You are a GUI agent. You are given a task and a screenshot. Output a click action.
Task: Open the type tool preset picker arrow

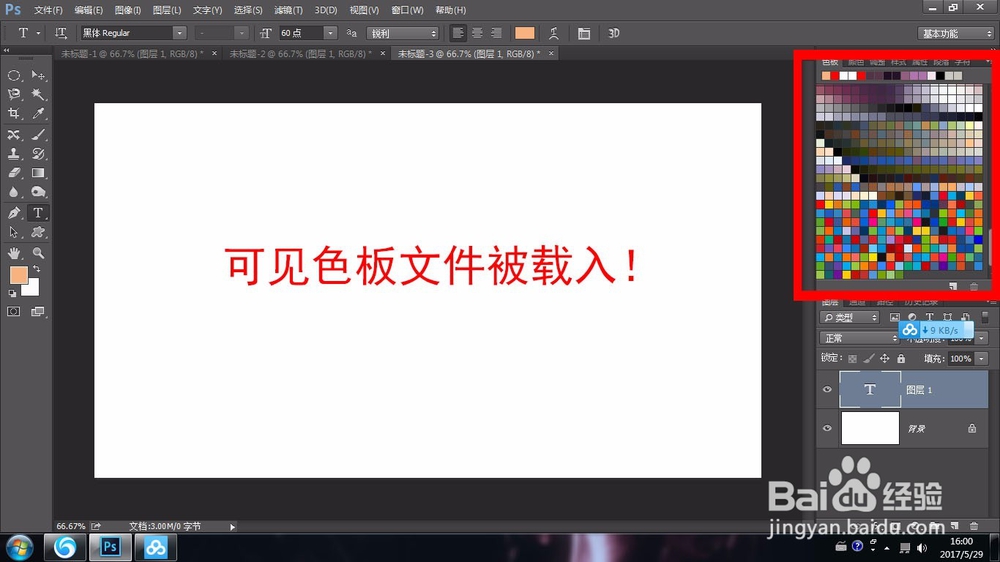click(x=38, y=33)
